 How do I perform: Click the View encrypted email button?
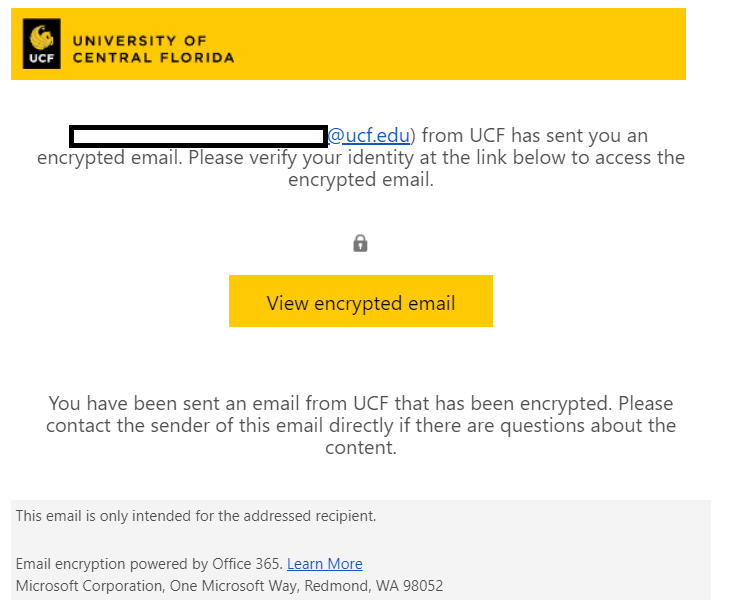pyautogui.click(x=361, y=301)
